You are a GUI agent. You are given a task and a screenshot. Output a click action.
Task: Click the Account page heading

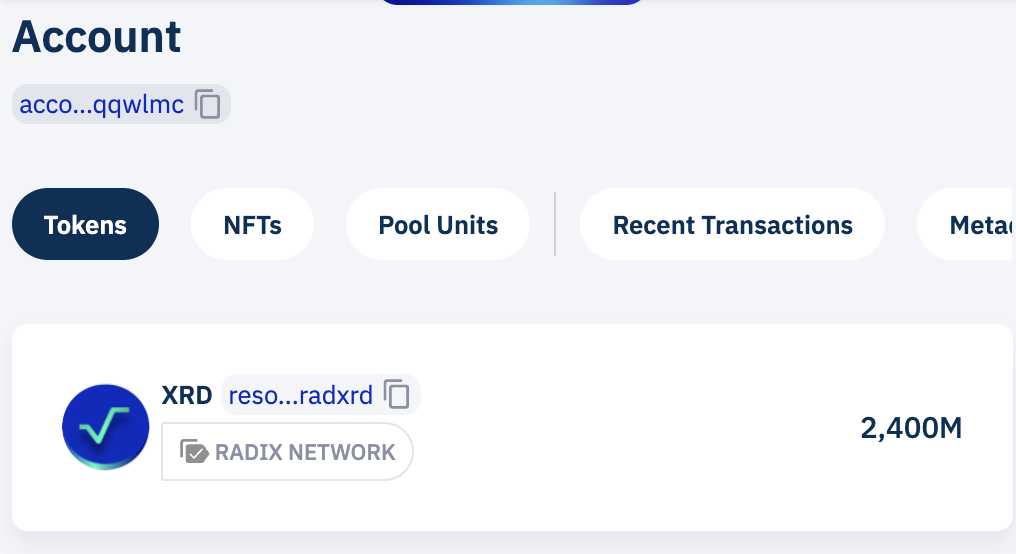point(97,36)
